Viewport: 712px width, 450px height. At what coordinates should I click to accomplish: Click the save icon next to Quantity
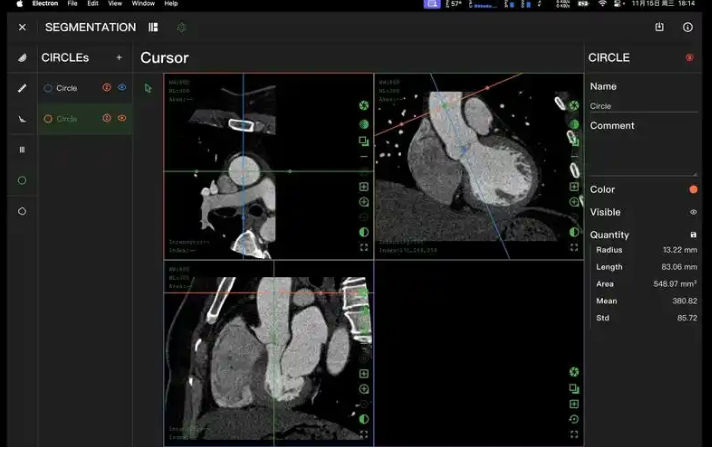click(693, 235)
